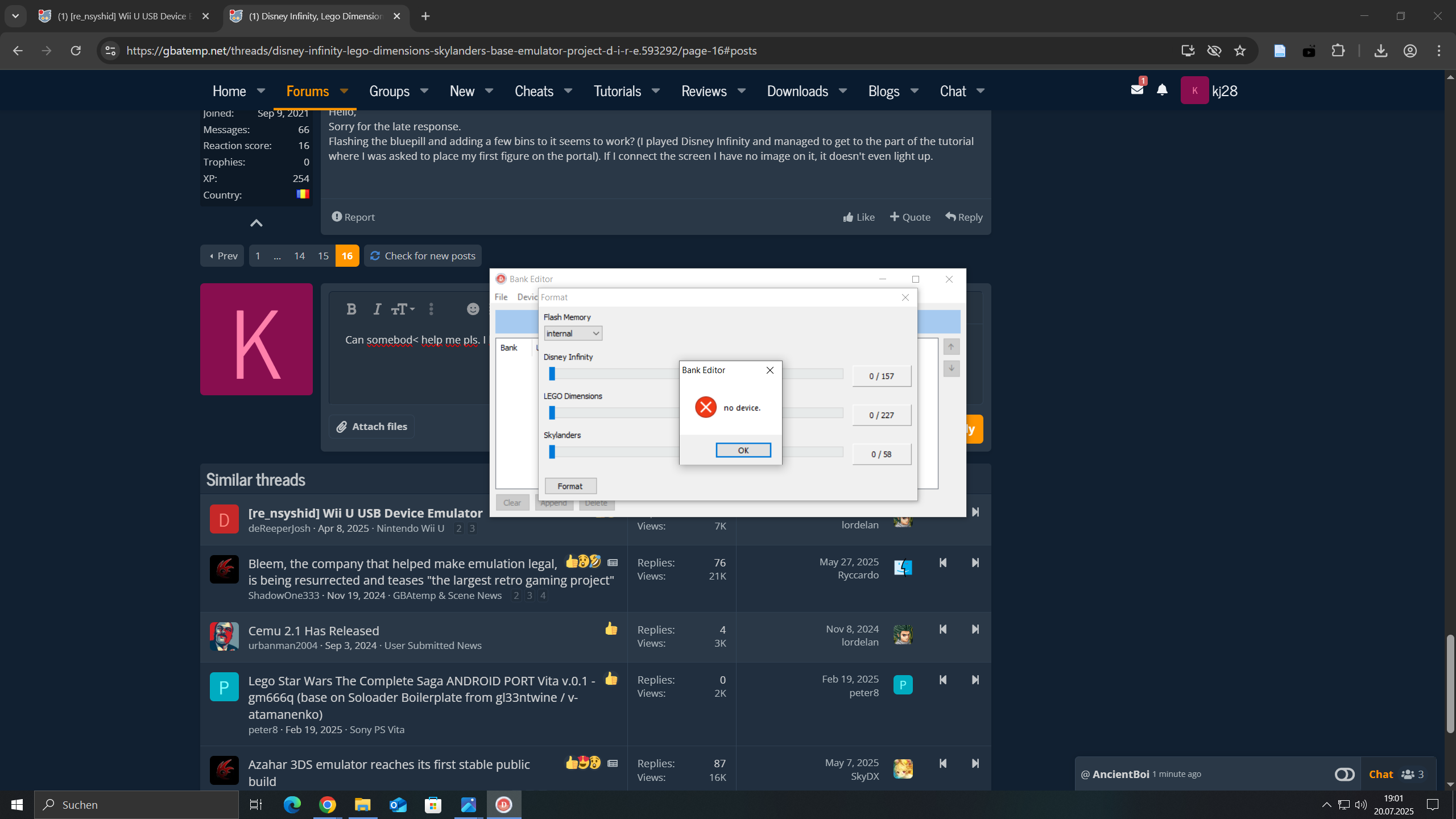
Task: Go to page 1 of the thread
Action: (x=258, y=256)
